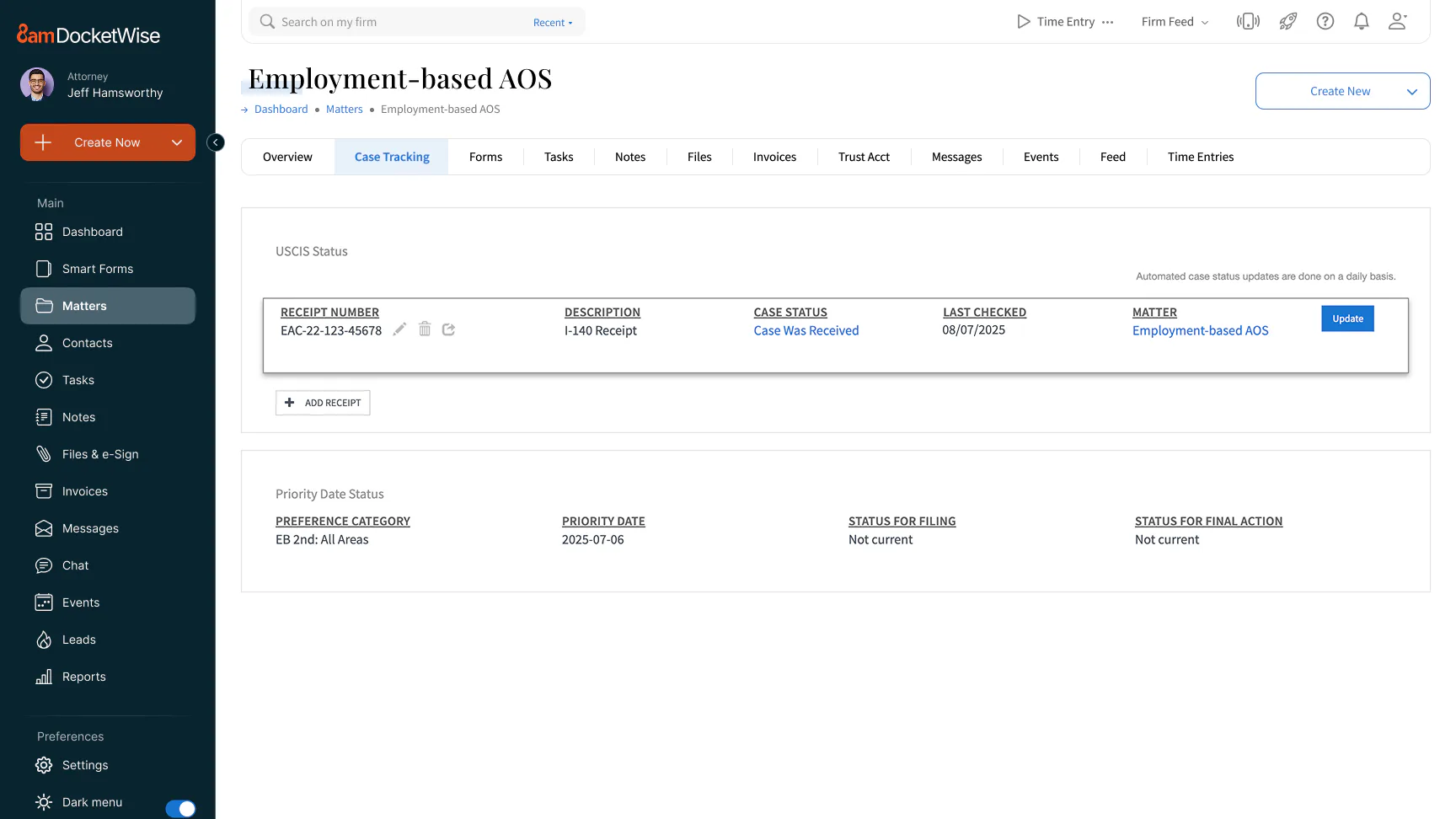Click the blue Update button
The height and width of the screenshot is (819, 1456).
coord(1347,318)
